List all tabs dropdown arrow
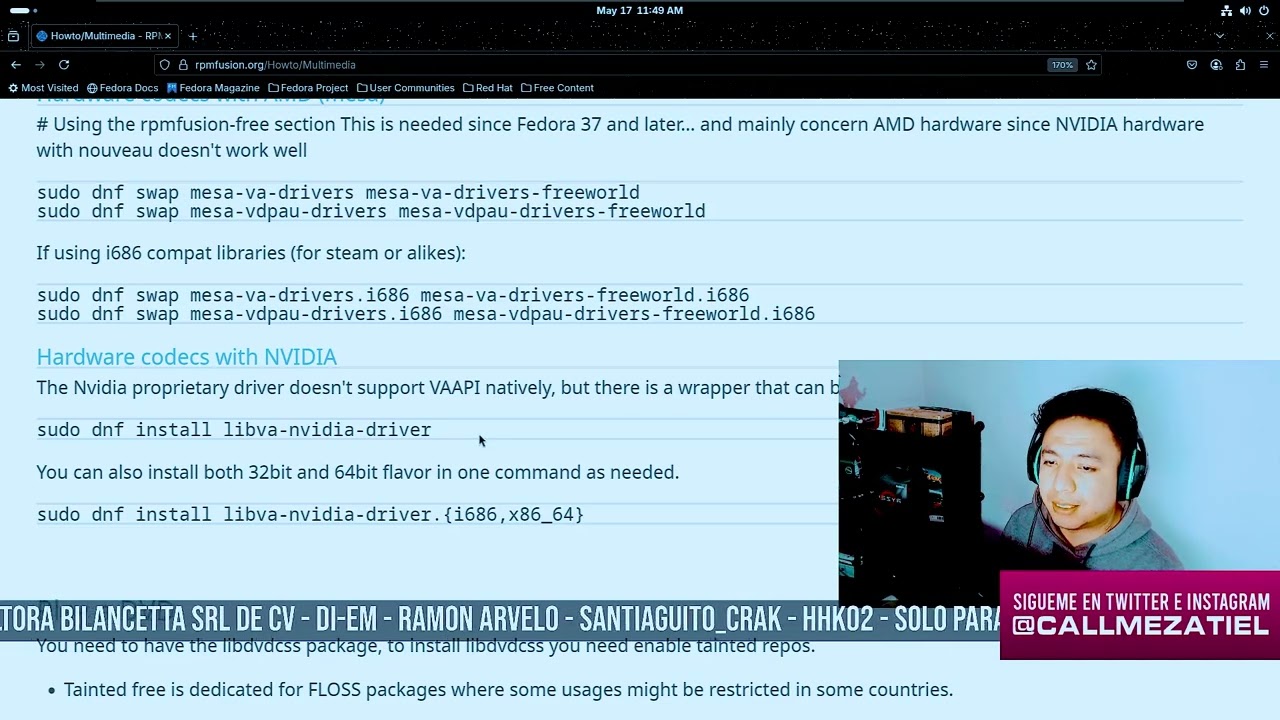The image size is (1280, 720). pos(1219,36)
